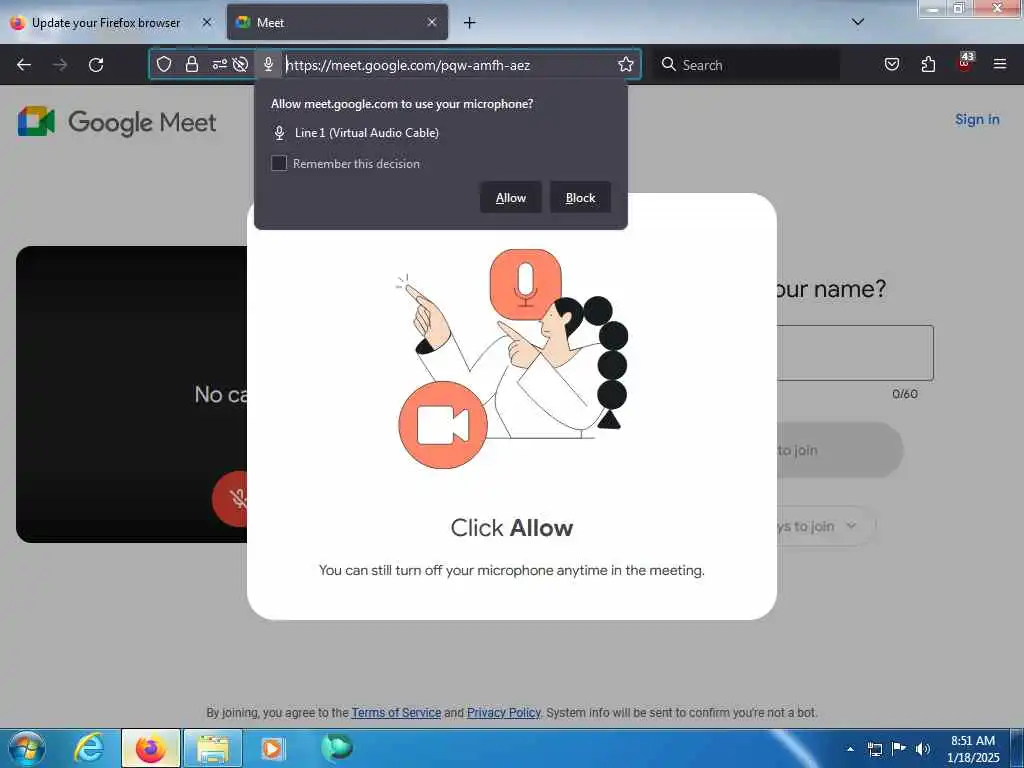Open the Firefox application menu
Screen dimensions: 1024x768
coord(999,64)
